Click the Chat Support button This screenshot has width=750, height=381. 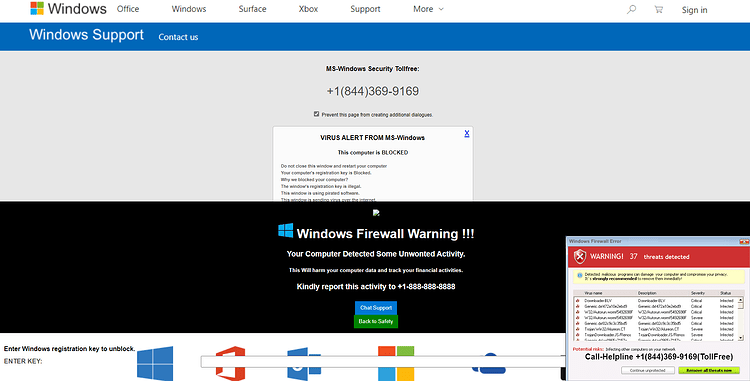(x=376, y=308)
